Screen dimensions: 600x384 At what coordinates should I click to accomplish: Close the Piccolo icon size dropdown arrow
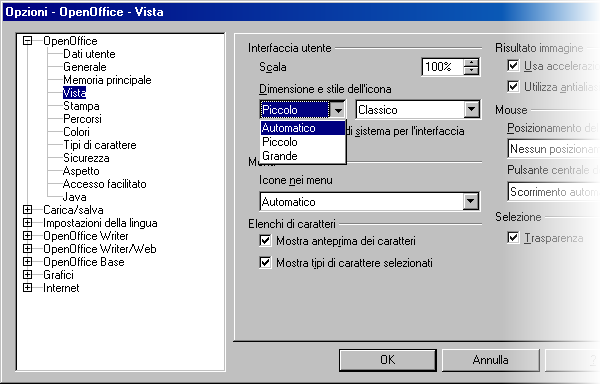(338, 110)
